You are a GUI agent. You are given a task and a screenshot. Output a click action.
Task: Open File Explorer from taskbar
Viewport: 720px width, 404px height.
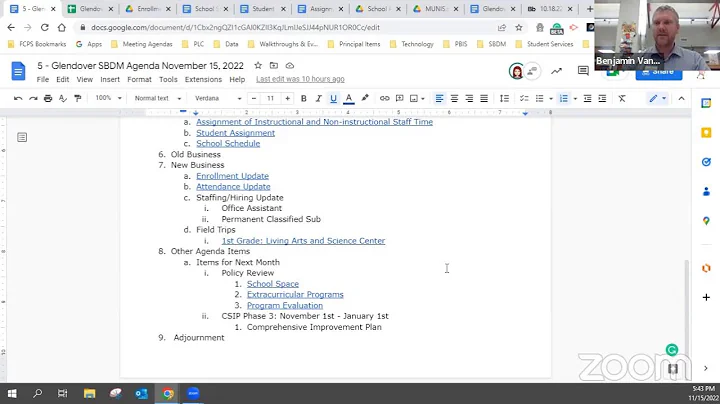89,393
